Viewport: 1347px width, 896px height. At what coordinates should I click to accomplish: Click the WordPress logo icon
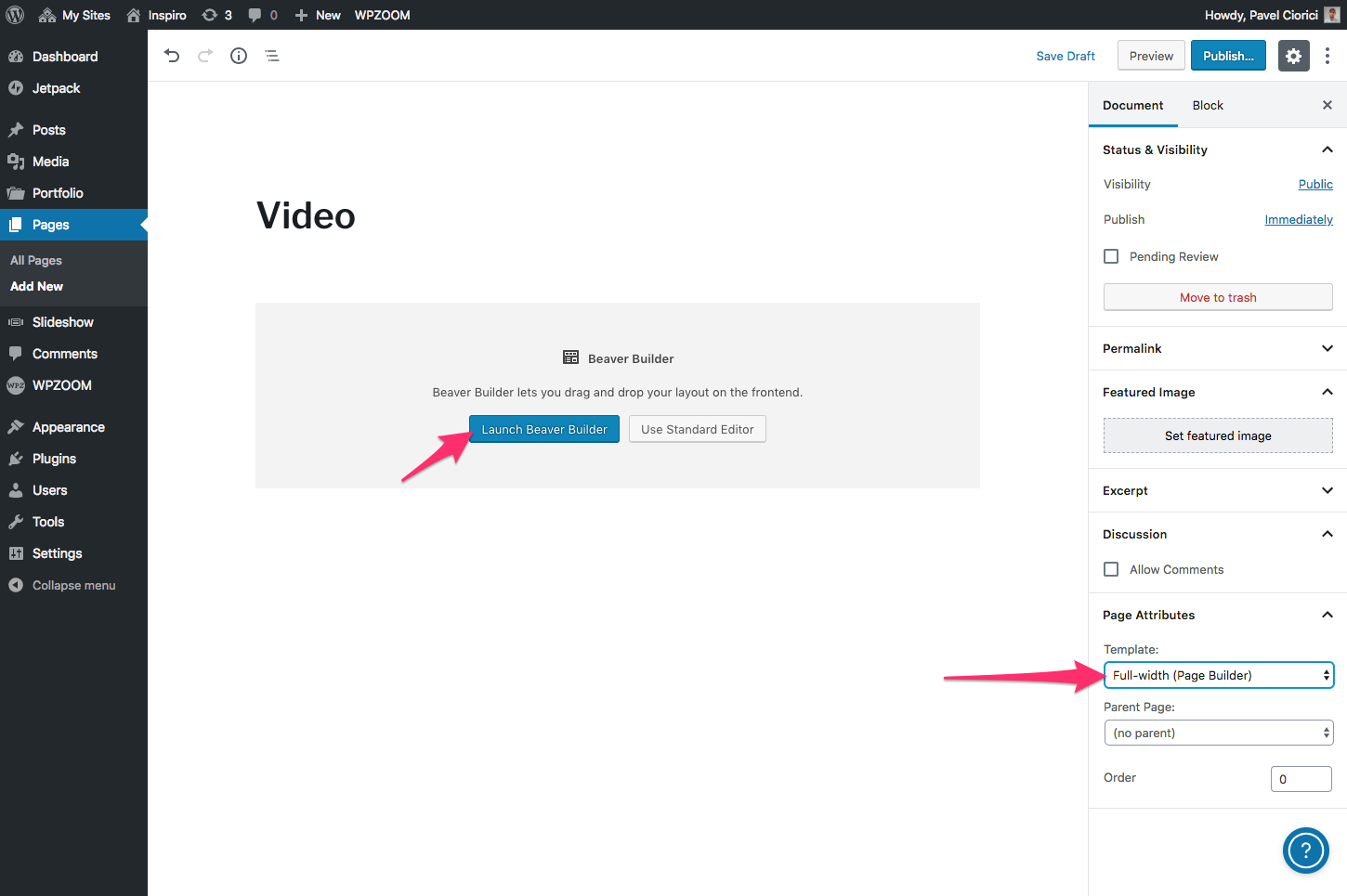pos(15,15)
